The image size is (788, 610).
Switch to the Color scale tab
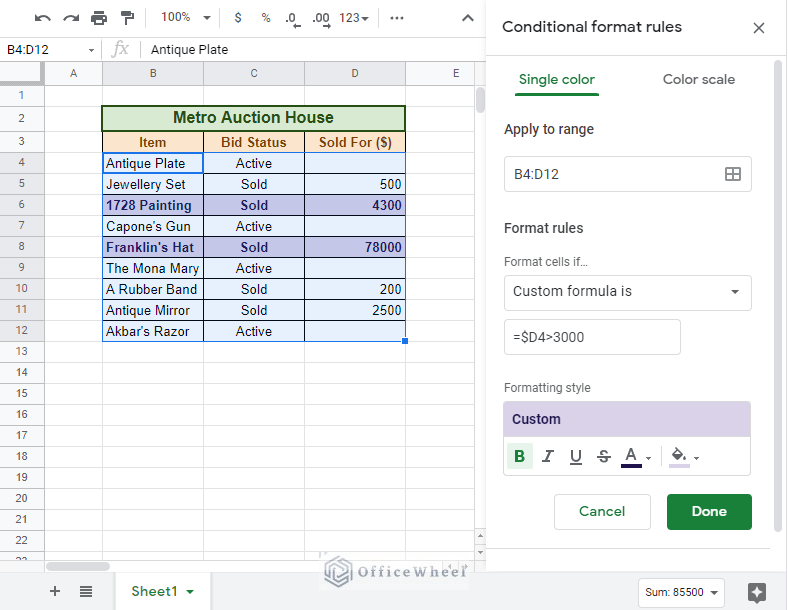point(698,80)
